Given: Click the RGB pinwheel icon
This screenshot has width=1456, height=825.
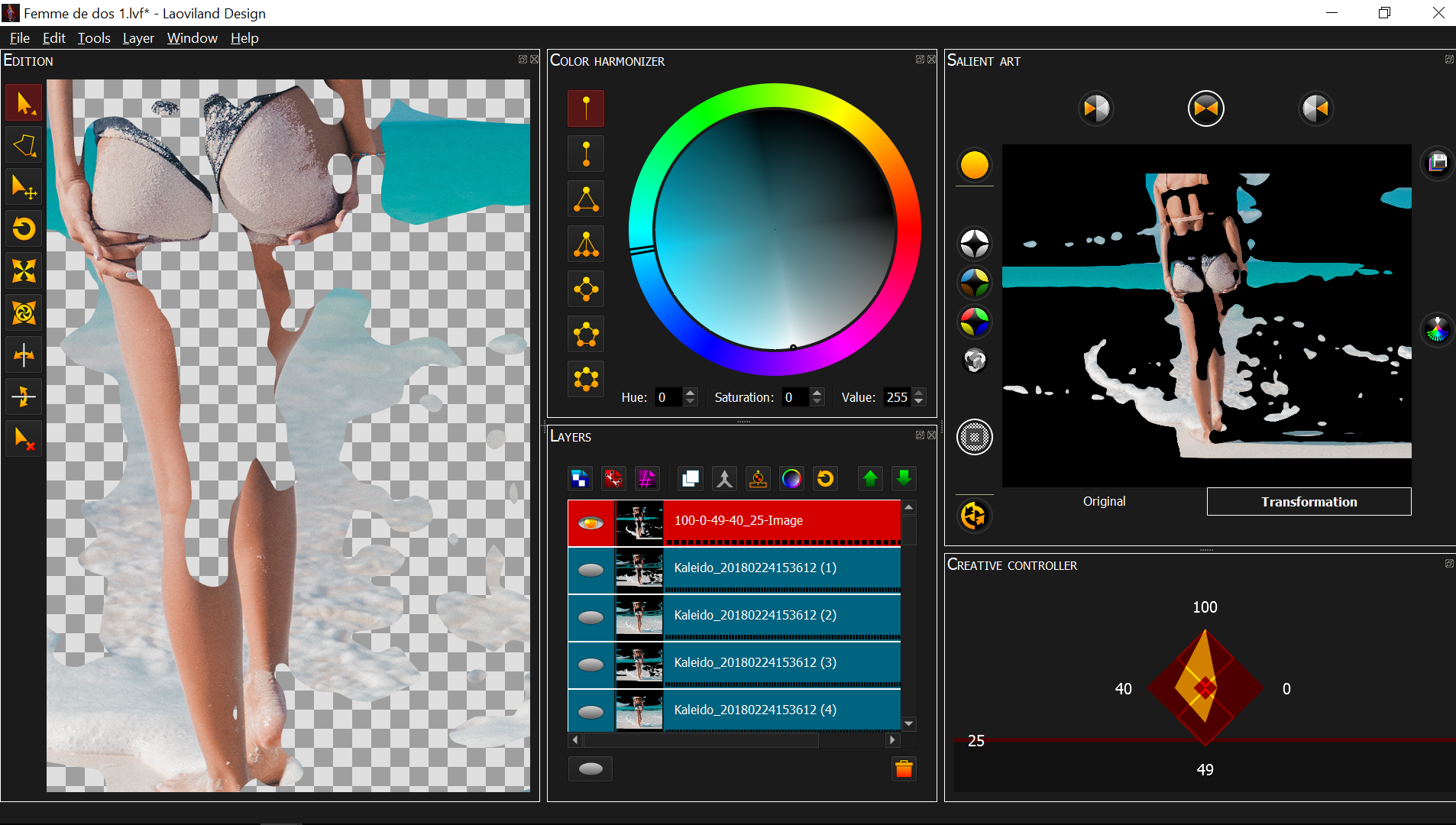Looking at the screenshot, I should 974,322.
